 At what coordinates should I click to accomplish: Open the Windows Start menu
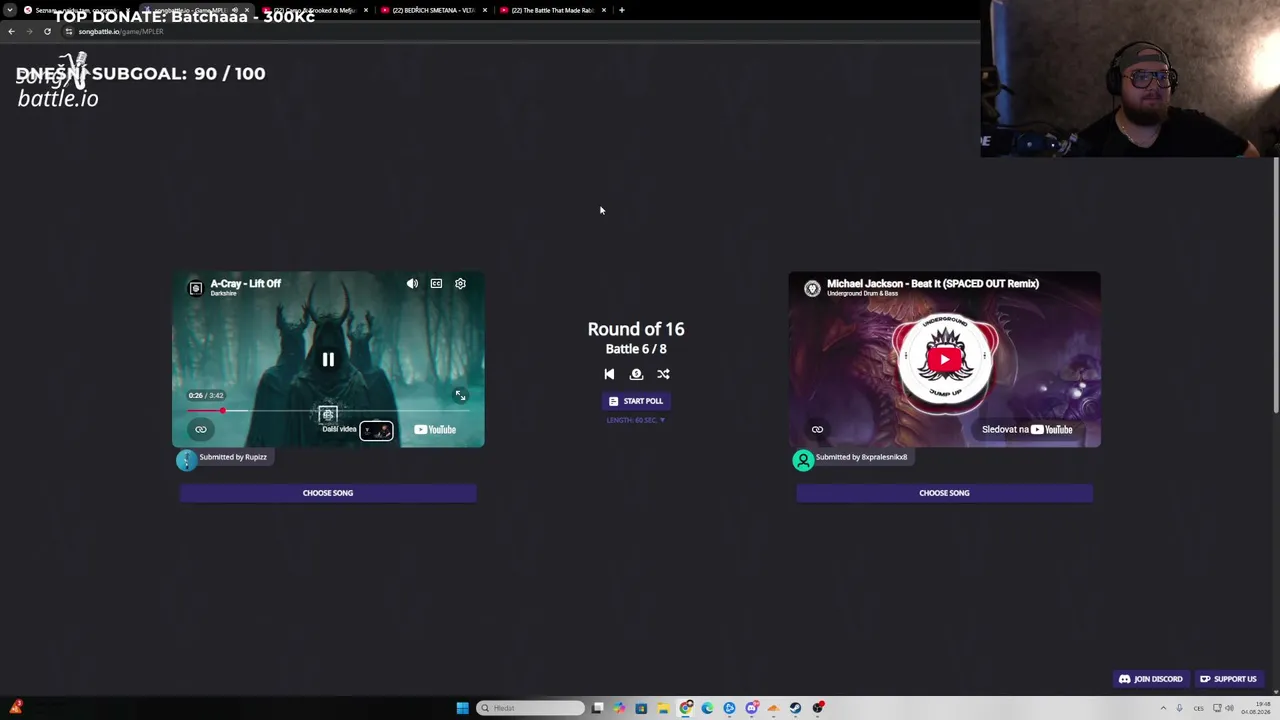point(462,708)
